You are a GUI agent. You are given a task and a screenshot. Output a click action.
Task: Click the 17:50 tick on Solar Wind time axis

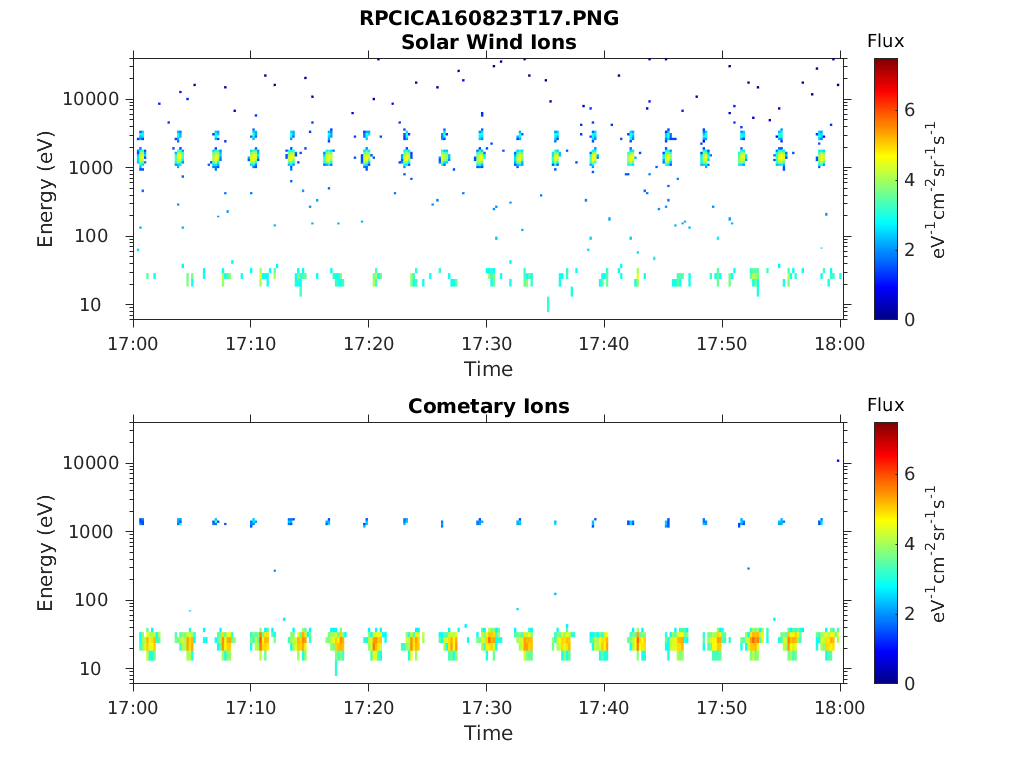722,343
